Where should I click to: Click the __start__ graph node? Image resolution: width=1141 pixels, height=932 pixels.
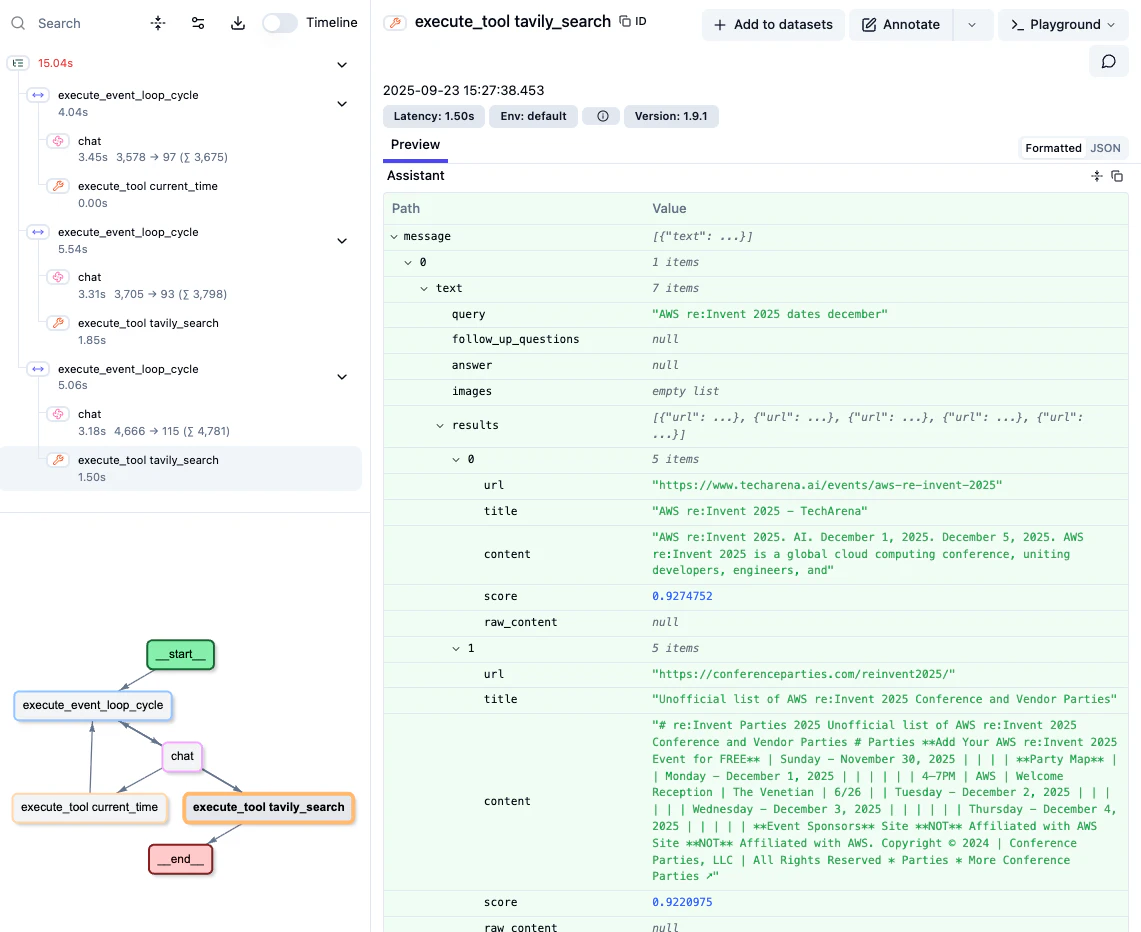pyautogui.click(x=180, y=655)
